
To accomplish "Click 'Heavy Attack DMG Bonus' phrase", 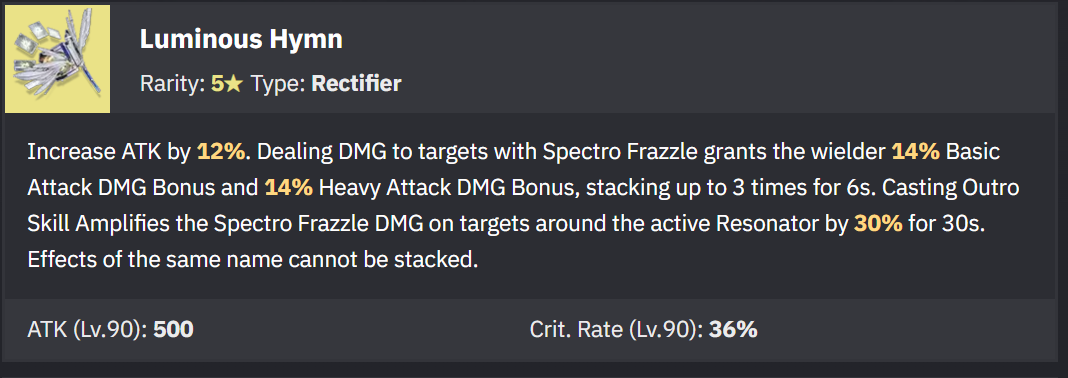I will point(447,187).
